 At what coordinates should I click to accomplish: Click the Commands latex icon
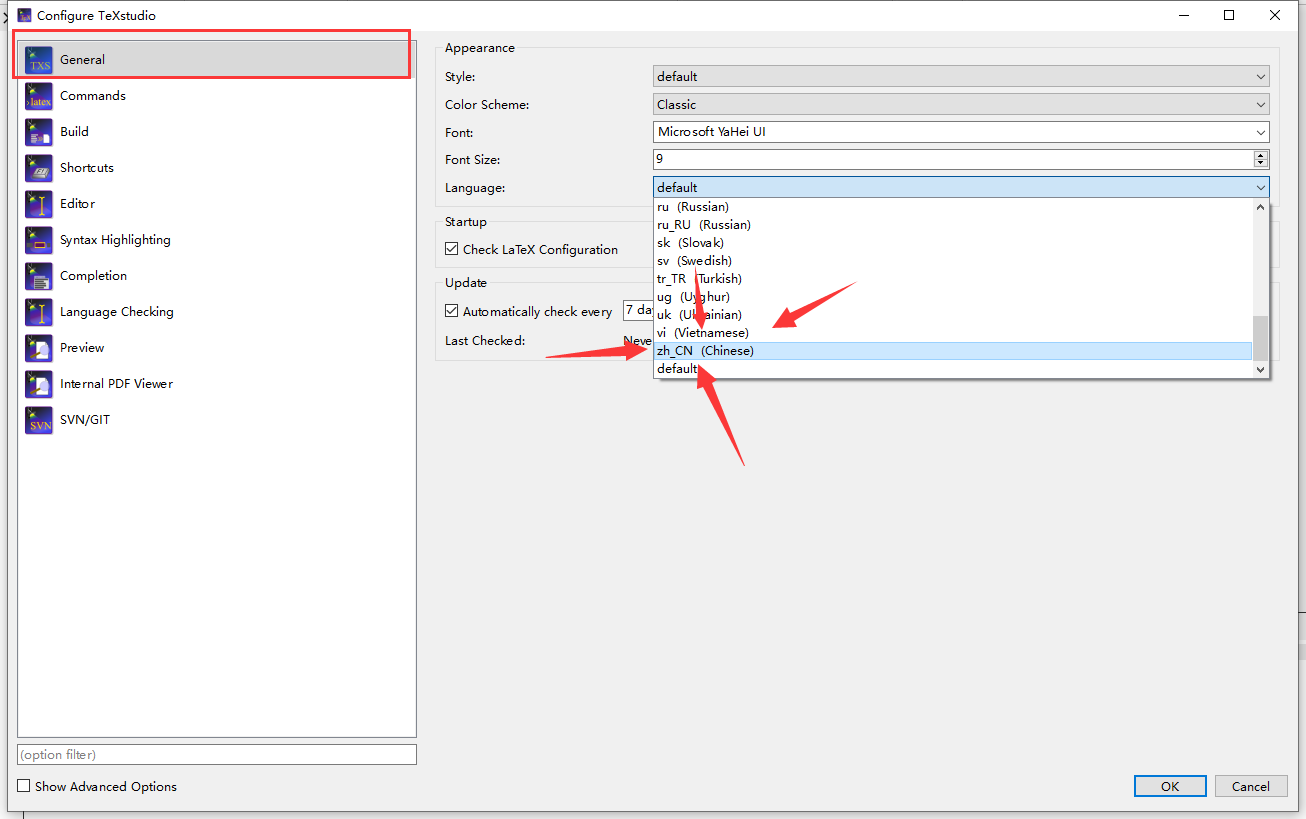click(x=39, y=96)
